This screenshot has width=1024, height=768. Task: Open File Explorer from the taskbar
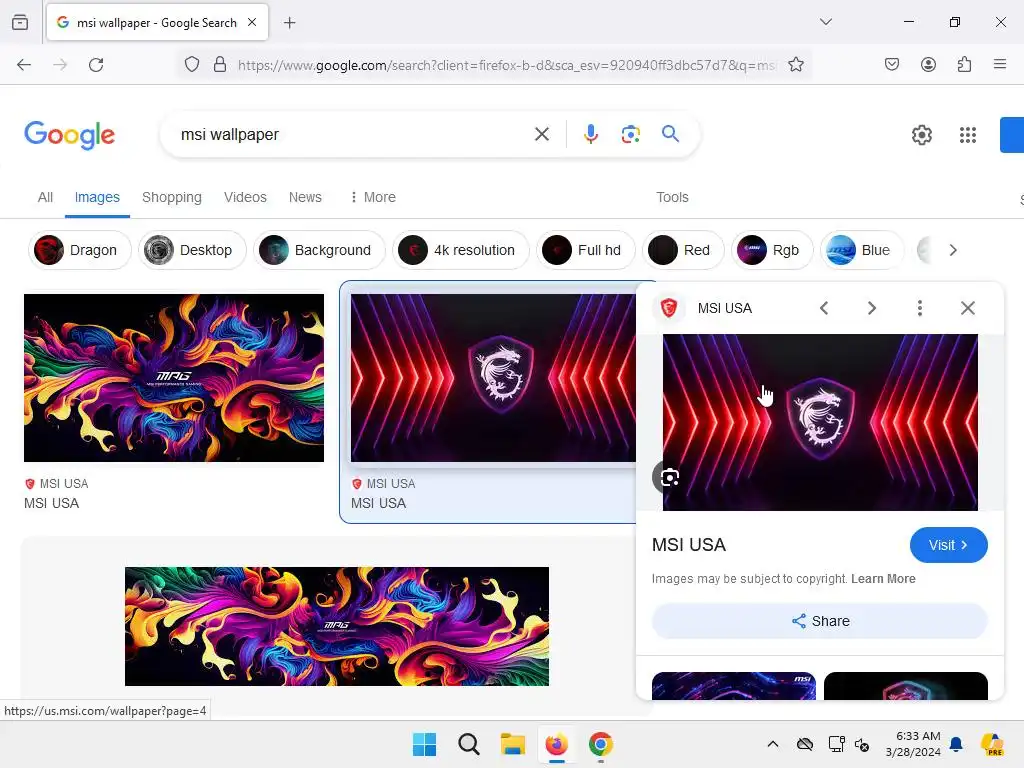[513, 744]
